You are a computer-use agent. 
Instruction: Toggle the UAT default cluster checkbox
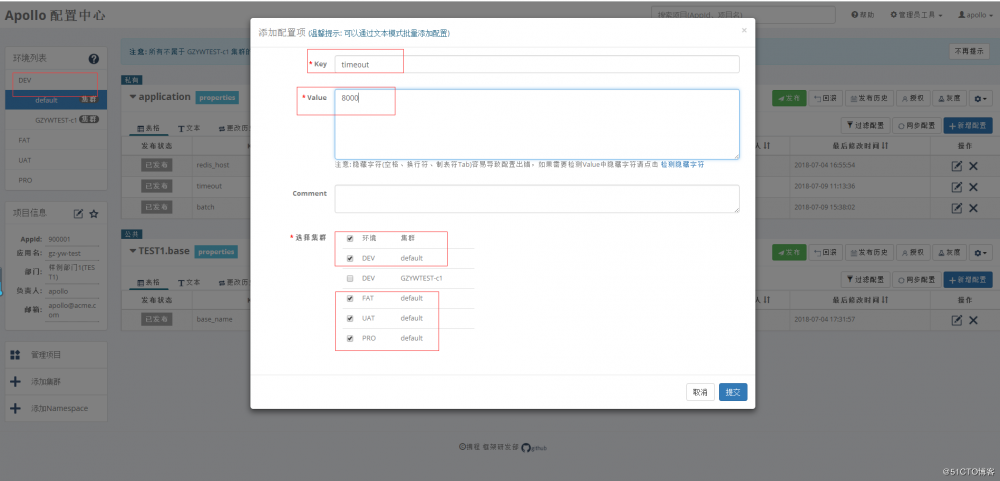[349, 318]
